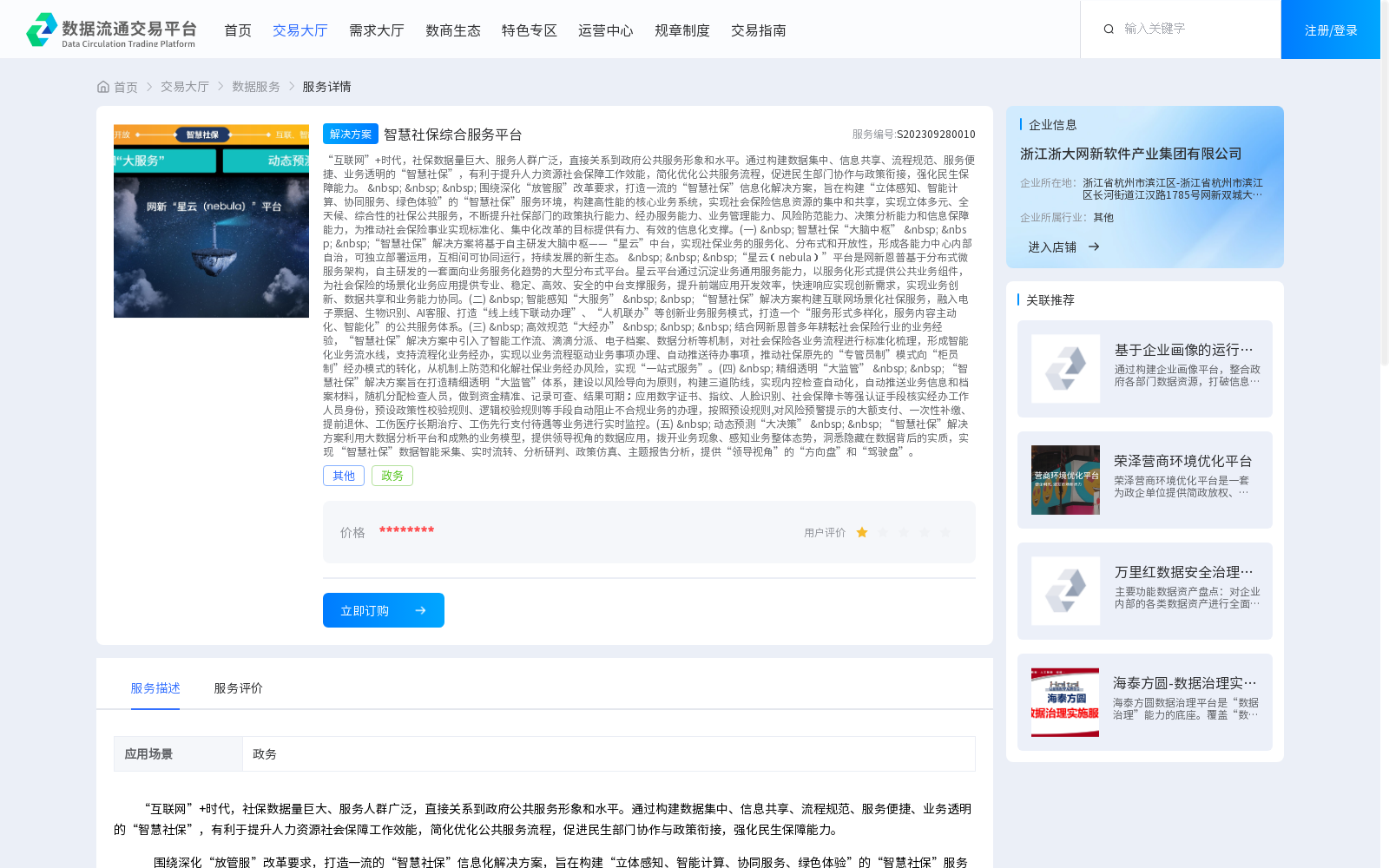Open 特色专区 menu item

(x=530, y=30)
